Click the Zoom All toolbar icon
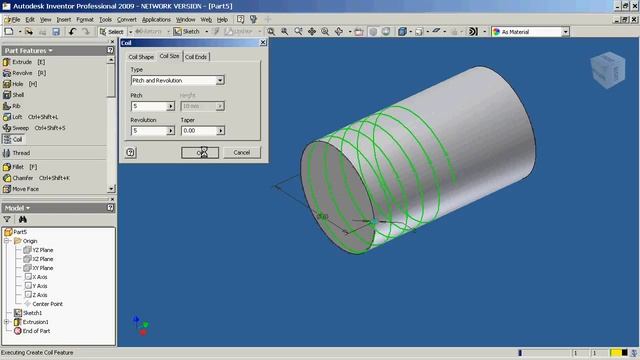The width and height of the screenshot is (640, 360). click(271, 31)
